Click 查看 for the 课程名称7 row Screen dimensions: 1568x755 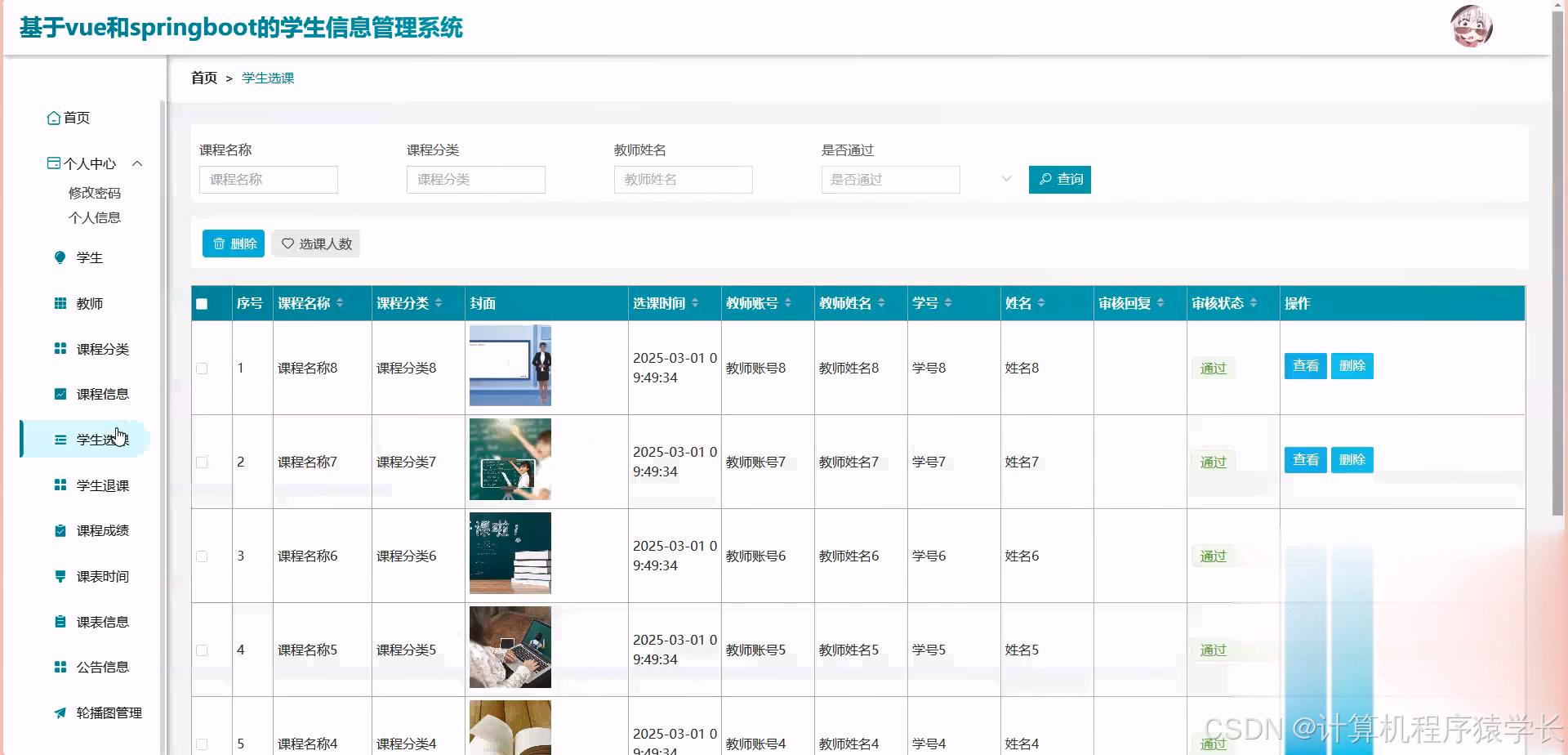point(1305,459)
